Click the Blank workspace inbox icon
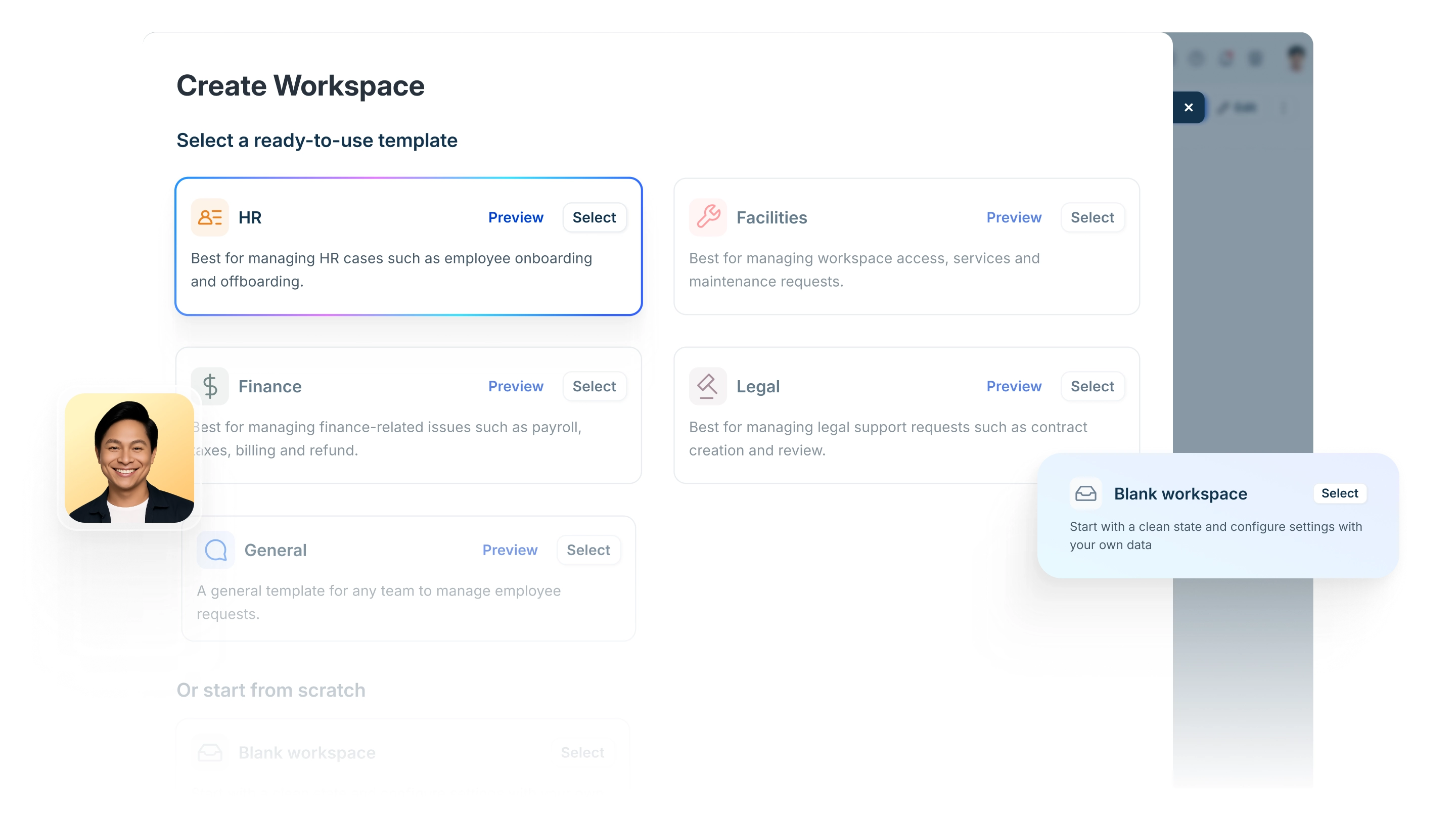This screenshot has width=1456, height=819. point(1085,493)
